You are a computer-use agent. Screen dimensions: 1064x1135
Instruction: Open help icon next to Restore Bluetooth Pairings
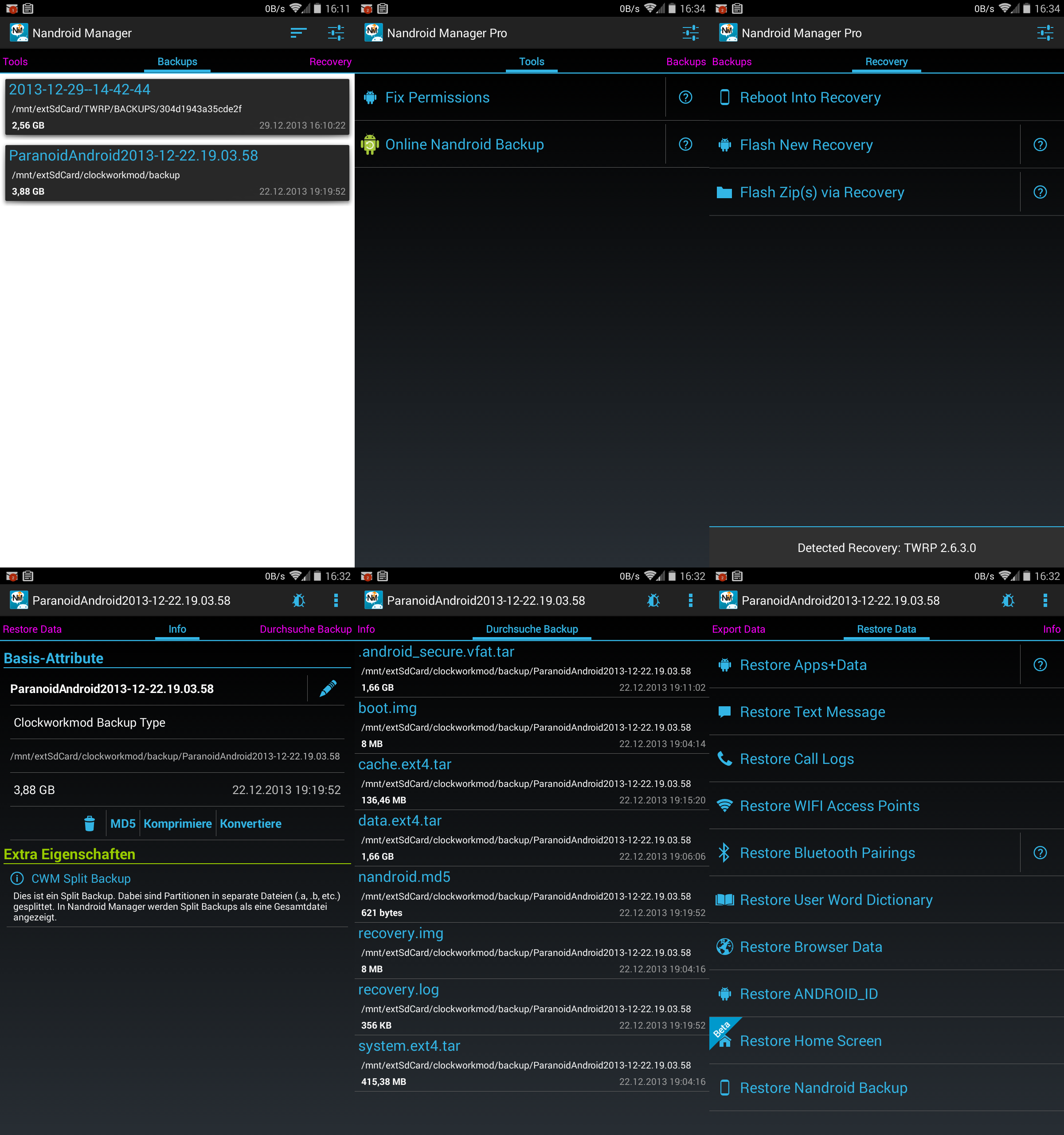[x=1040, y=853]
